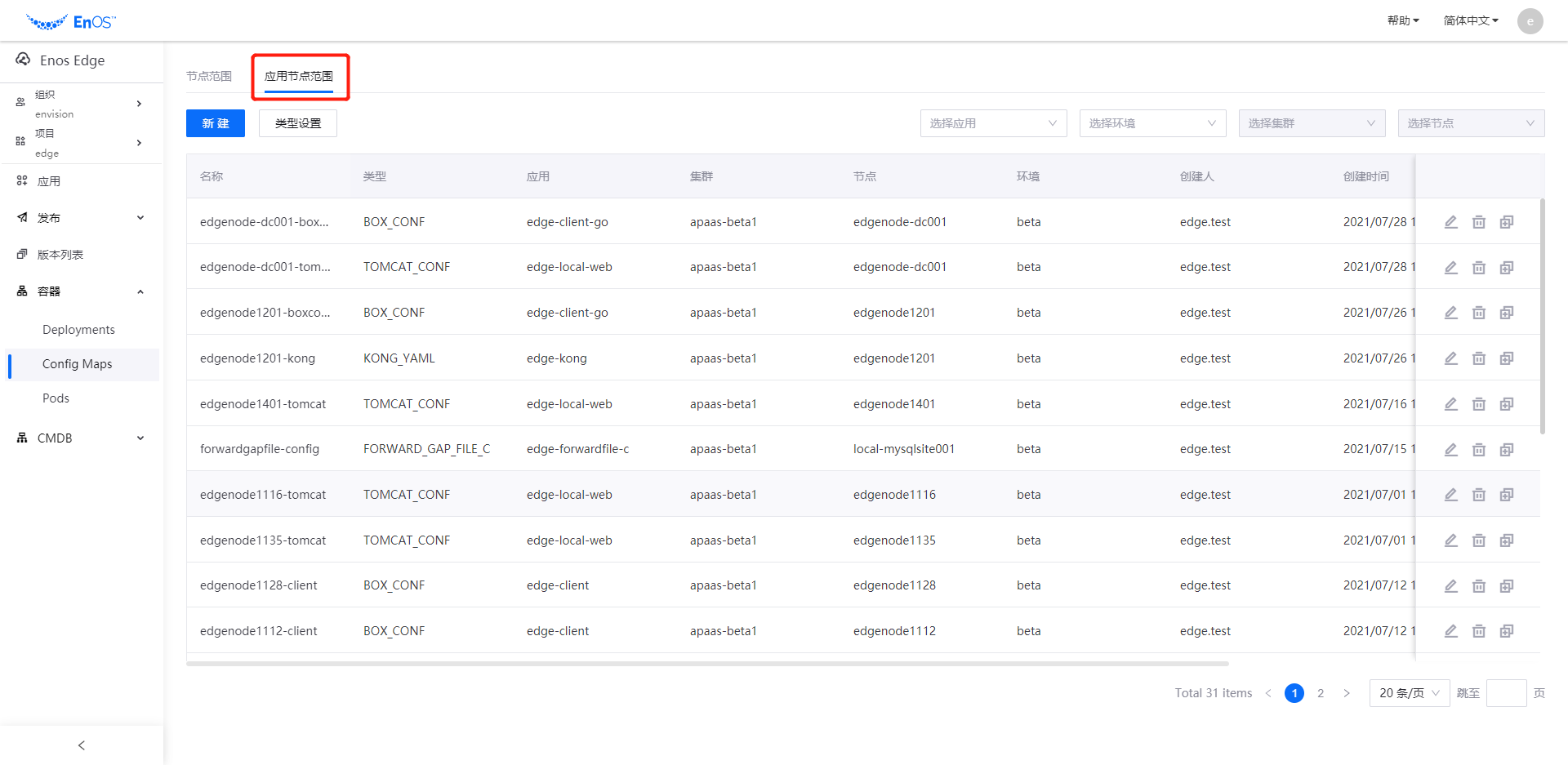This screenshot has width=1568, height=765.
Task: Switch to the 节点范围 tab
Action: pos(209,76)
